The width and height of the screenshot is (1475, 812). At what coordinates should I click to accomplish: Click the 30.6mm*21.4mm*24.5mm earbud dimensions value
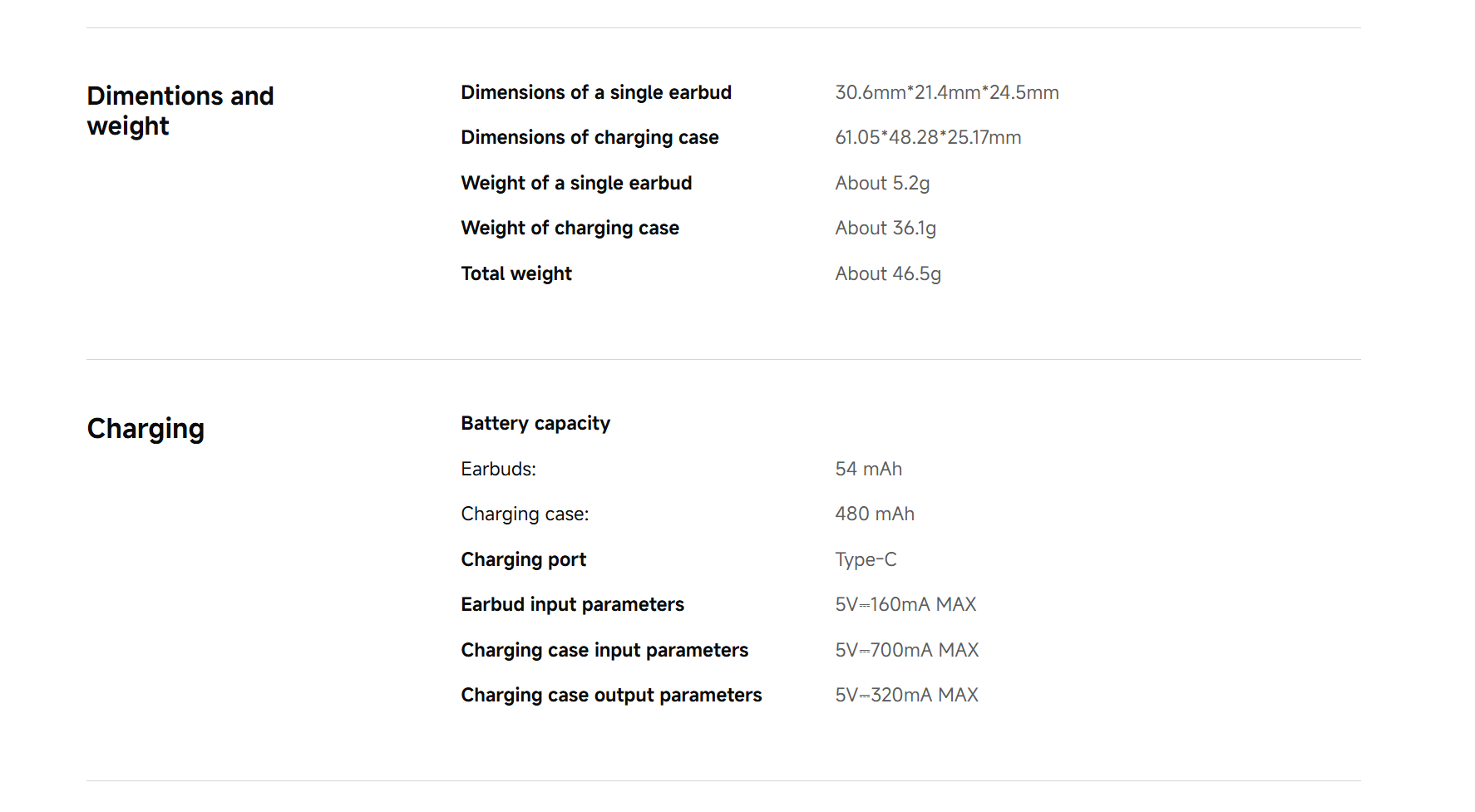coord(946,92)
